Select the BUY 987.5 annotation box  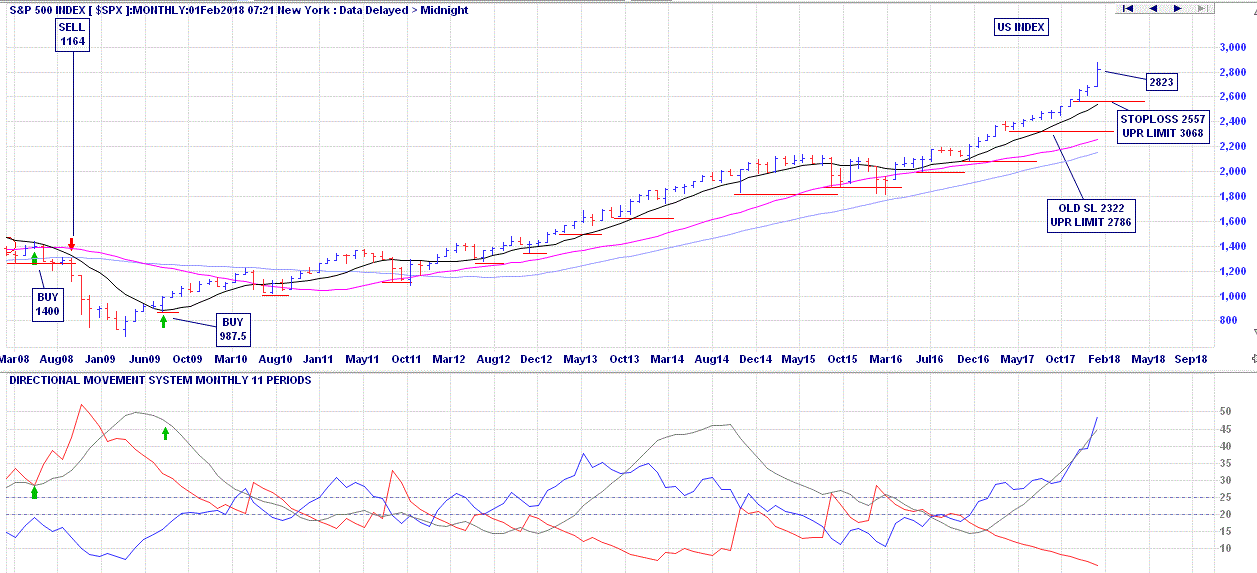[x=233, y=330]
